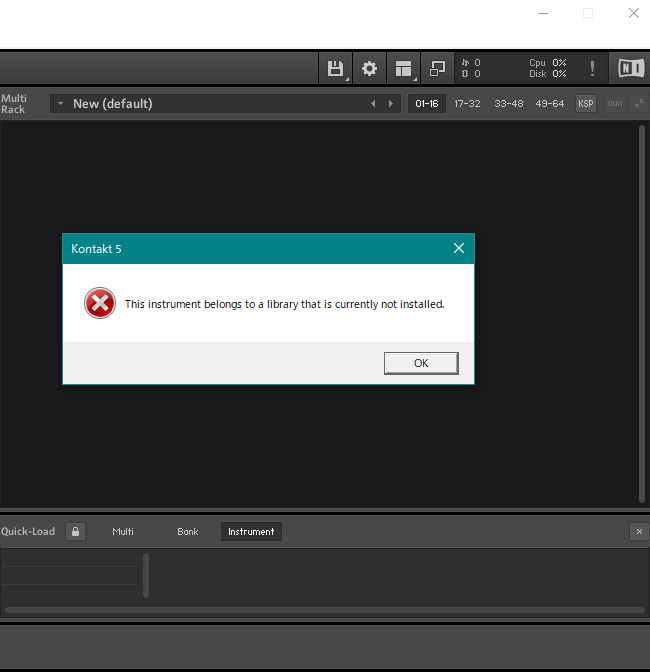Image resolution: width=650 pixels, height=672 pixels.
Task: Close the Kontakt 5 error dialog with X
Action: point(459,248)
